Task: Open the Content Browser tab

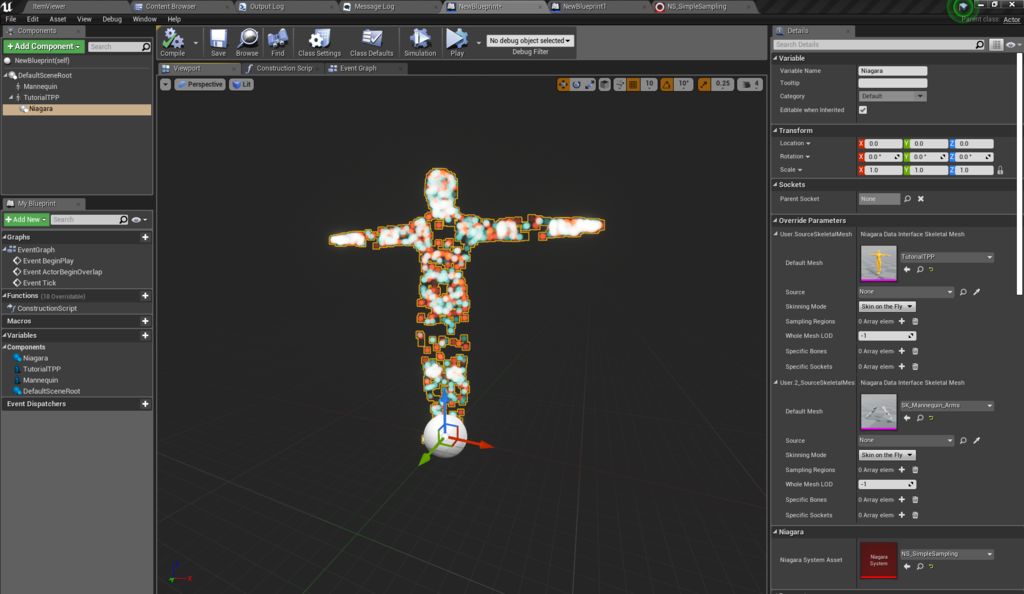Action: click(170, 7)
